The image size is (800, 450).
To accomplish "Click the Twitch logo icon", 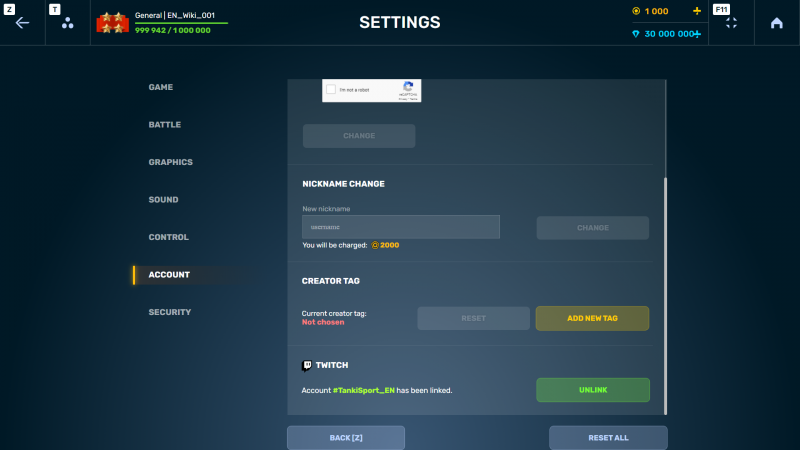I will (x=307, y=365).
